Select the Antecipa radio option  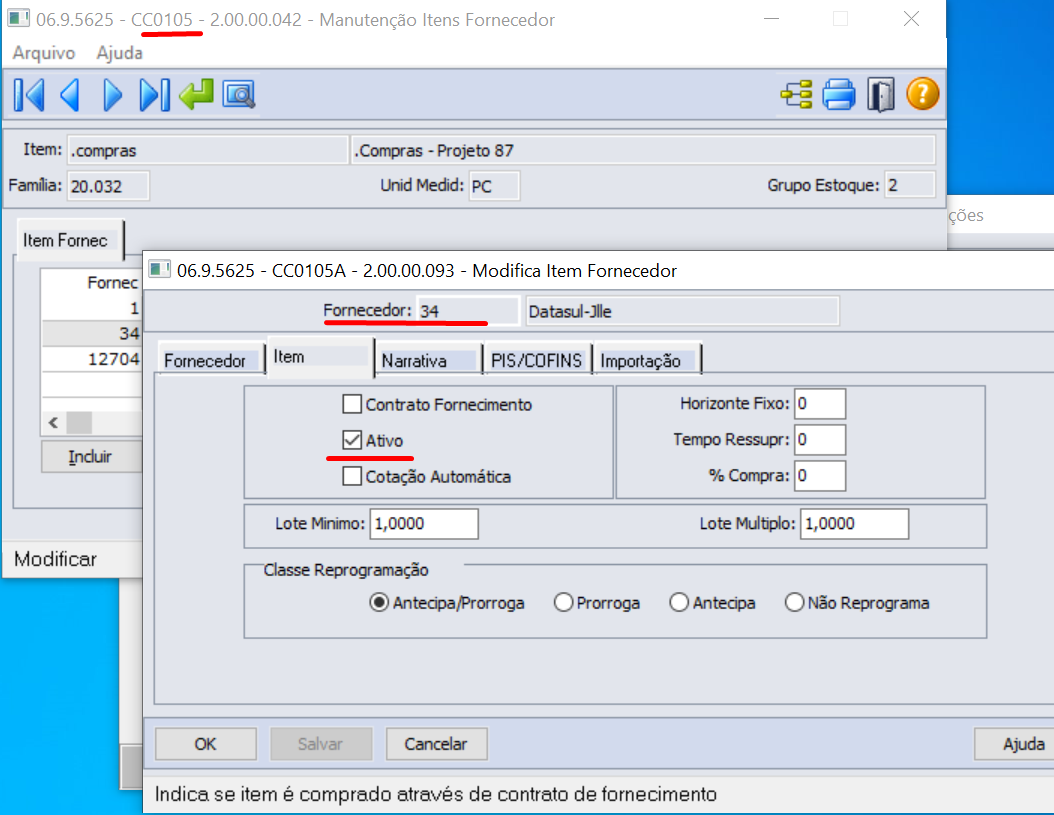point(679,603)
